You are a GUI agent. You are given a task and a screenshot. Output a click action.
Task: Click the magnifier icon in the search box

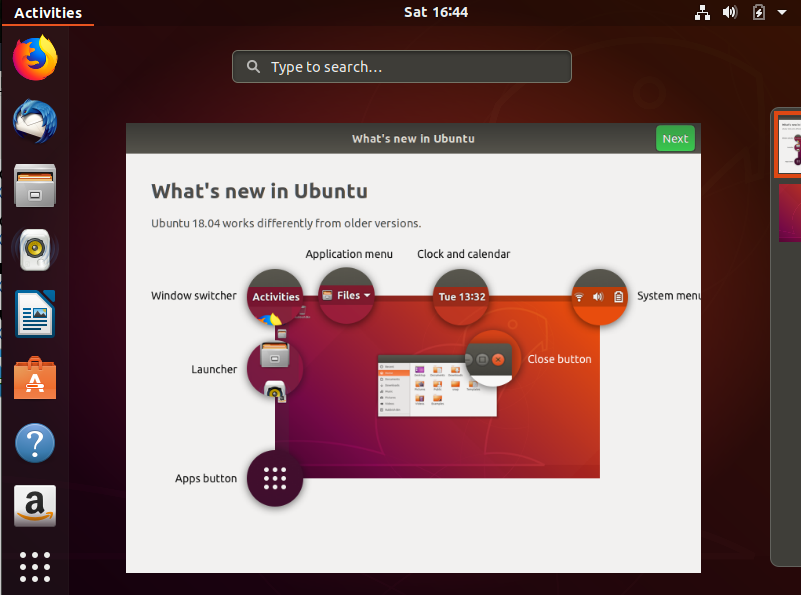[253, 66]
